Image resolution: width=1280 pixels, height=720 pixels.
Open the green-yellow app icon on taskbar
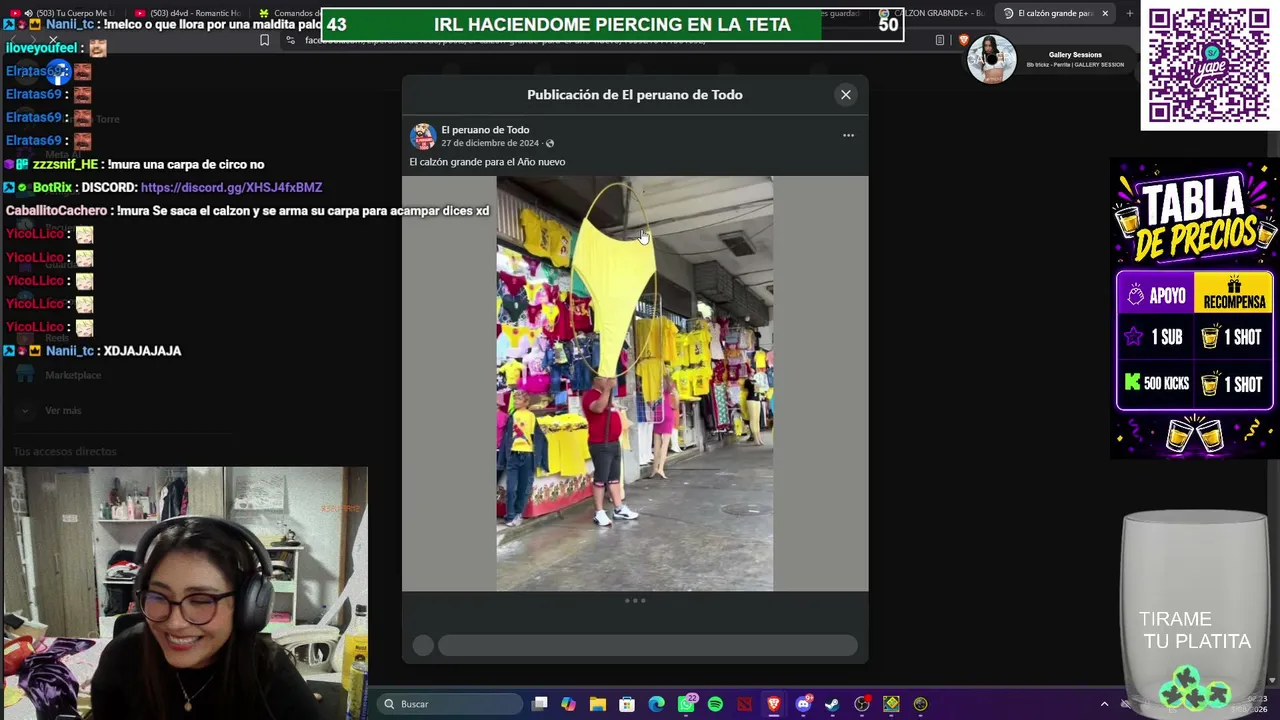point(891,704)
